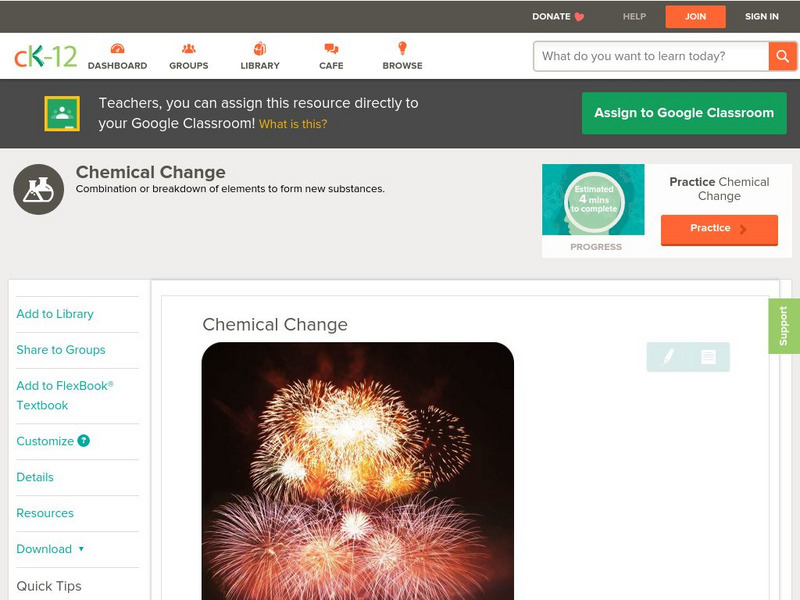Click the orange search magnifier button
Viewport: 800px width, 600px height.
click(x=782, y=56)
